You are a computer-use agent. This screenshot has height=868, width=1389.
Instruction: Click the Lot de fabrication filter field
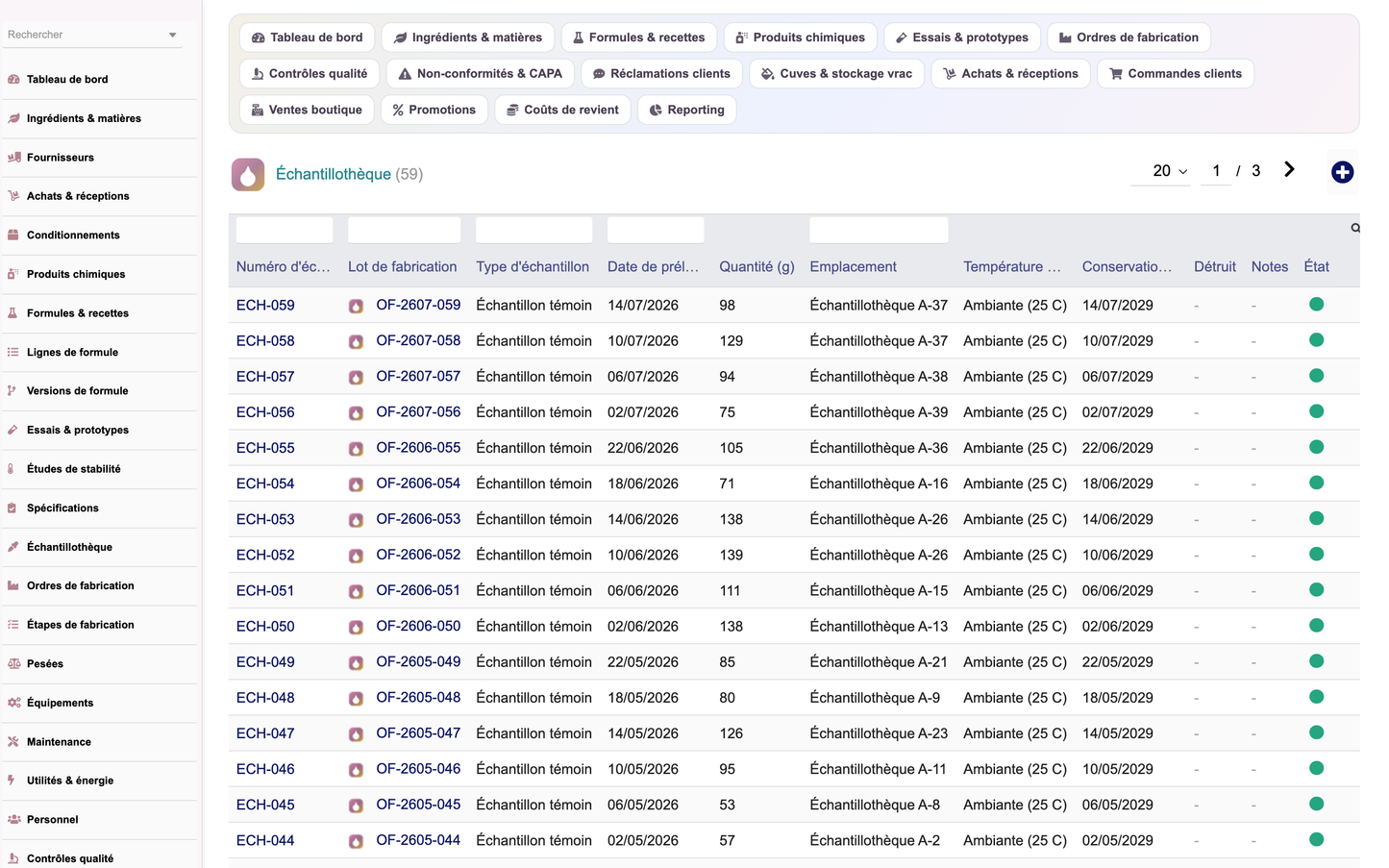pyautogui.click(x=404, y=230)
